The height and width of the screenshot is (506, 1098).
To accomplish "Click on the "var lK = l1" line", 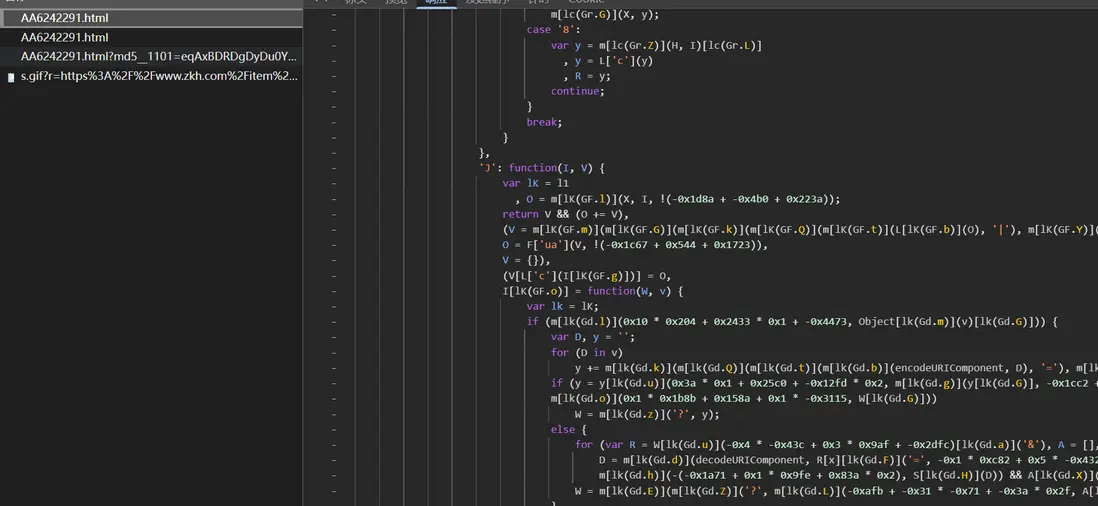I will click(535, 184).
